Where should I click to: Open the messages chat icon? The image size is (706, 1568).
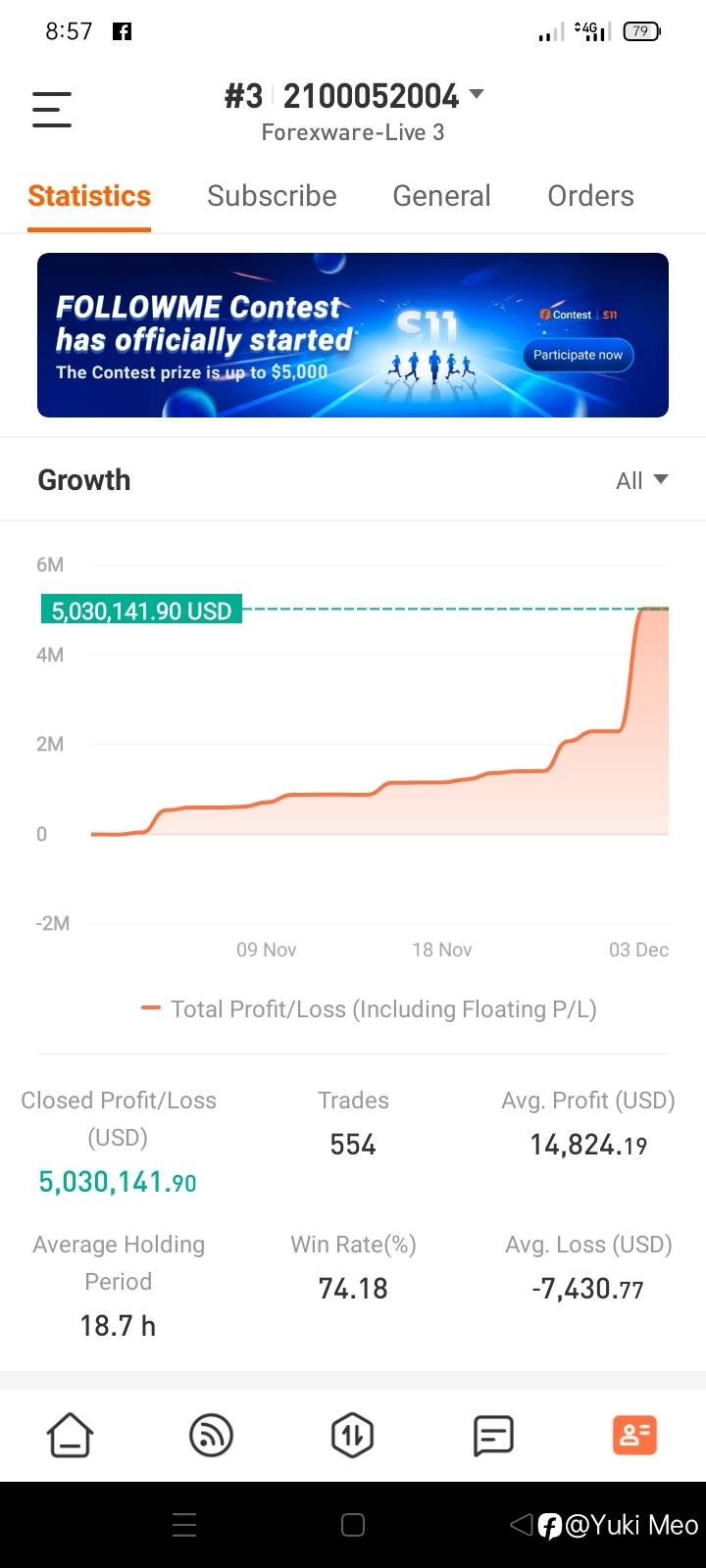[493, 1436]
